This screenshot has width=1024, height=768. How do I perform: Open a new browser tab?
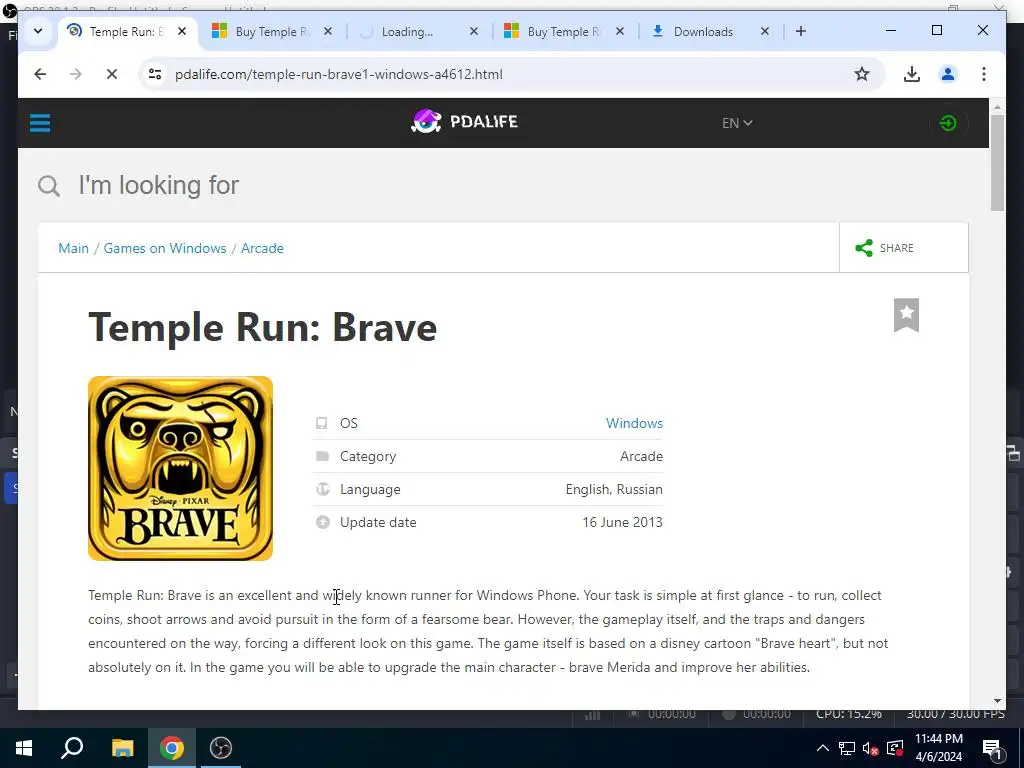[801, 31]
